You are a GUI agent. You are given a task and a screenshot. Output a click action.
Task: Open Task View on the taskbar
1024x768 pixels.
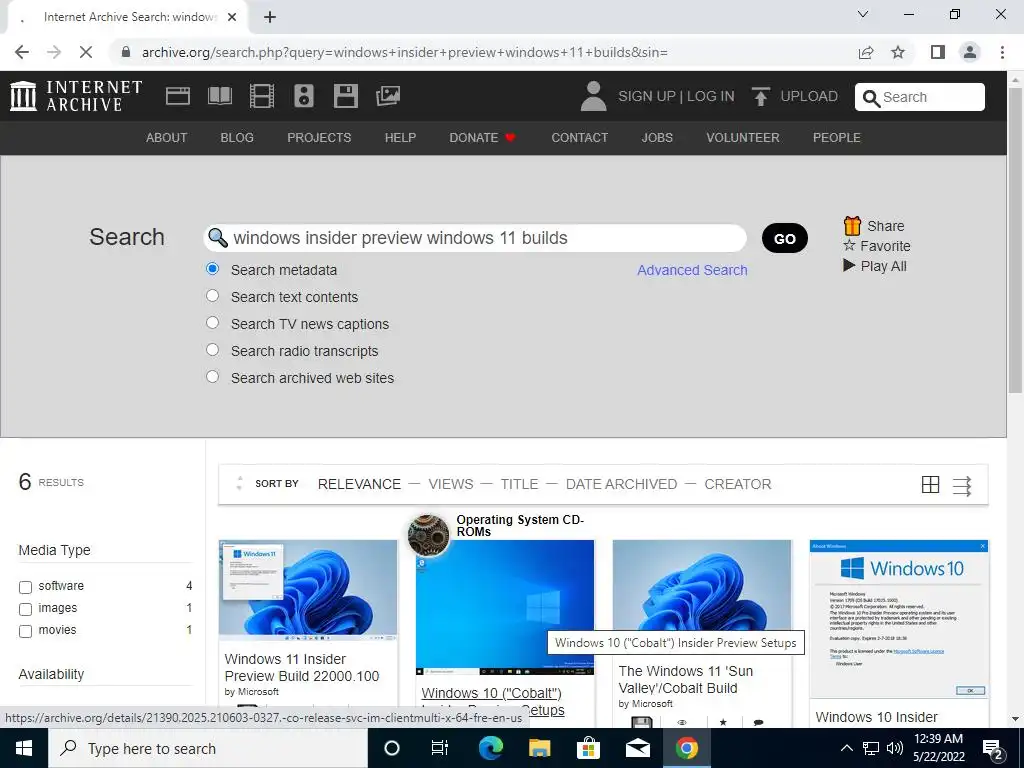[440, 748]
